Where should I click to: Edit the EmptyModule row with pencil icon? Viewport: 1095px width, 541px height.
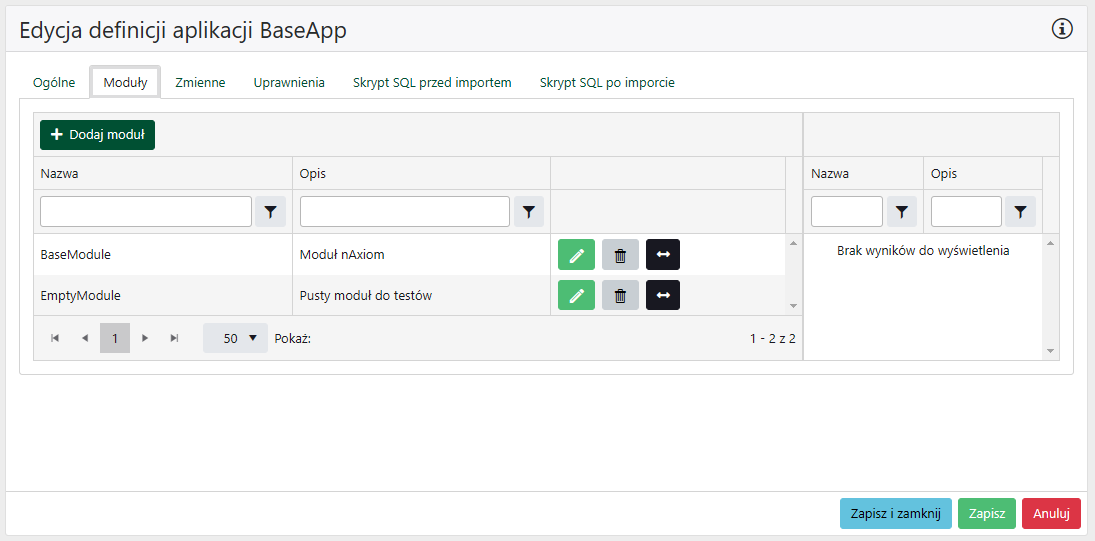(x=576, y=295)
